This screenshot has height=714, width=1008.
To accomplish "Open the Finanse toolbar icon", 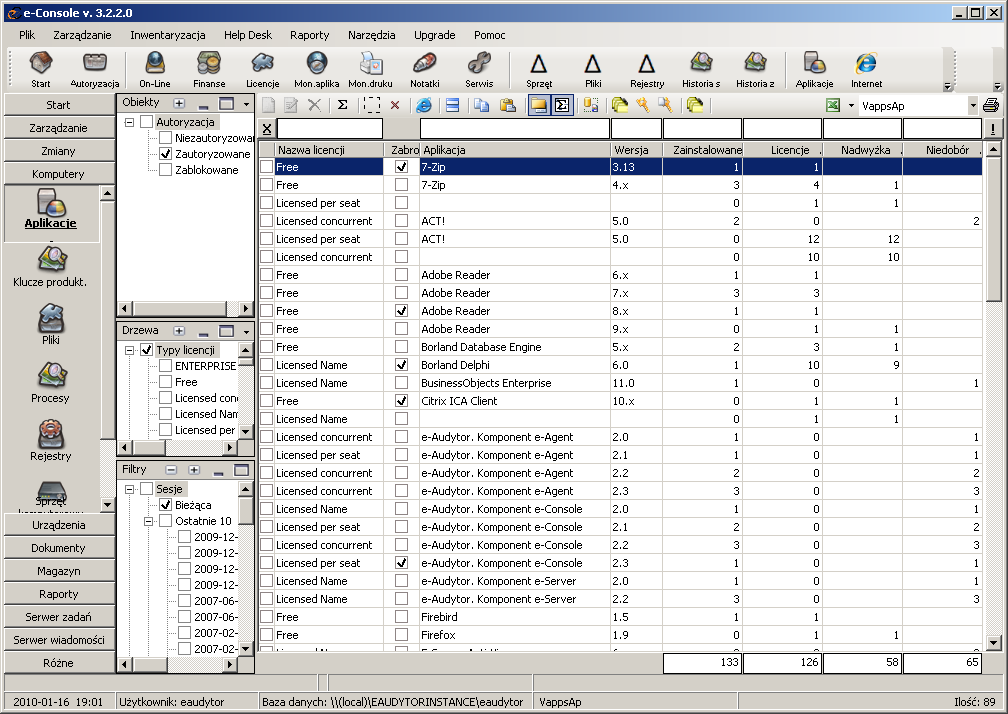I will 209,69.
